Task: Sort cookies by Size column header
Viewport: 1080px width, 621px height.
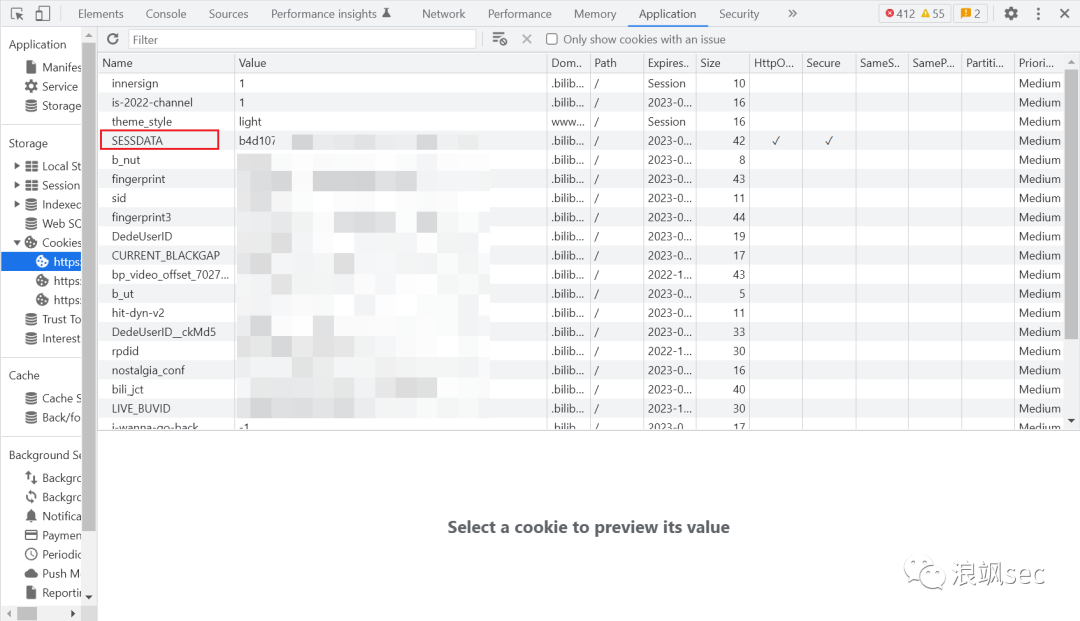Action: (723, 63)
